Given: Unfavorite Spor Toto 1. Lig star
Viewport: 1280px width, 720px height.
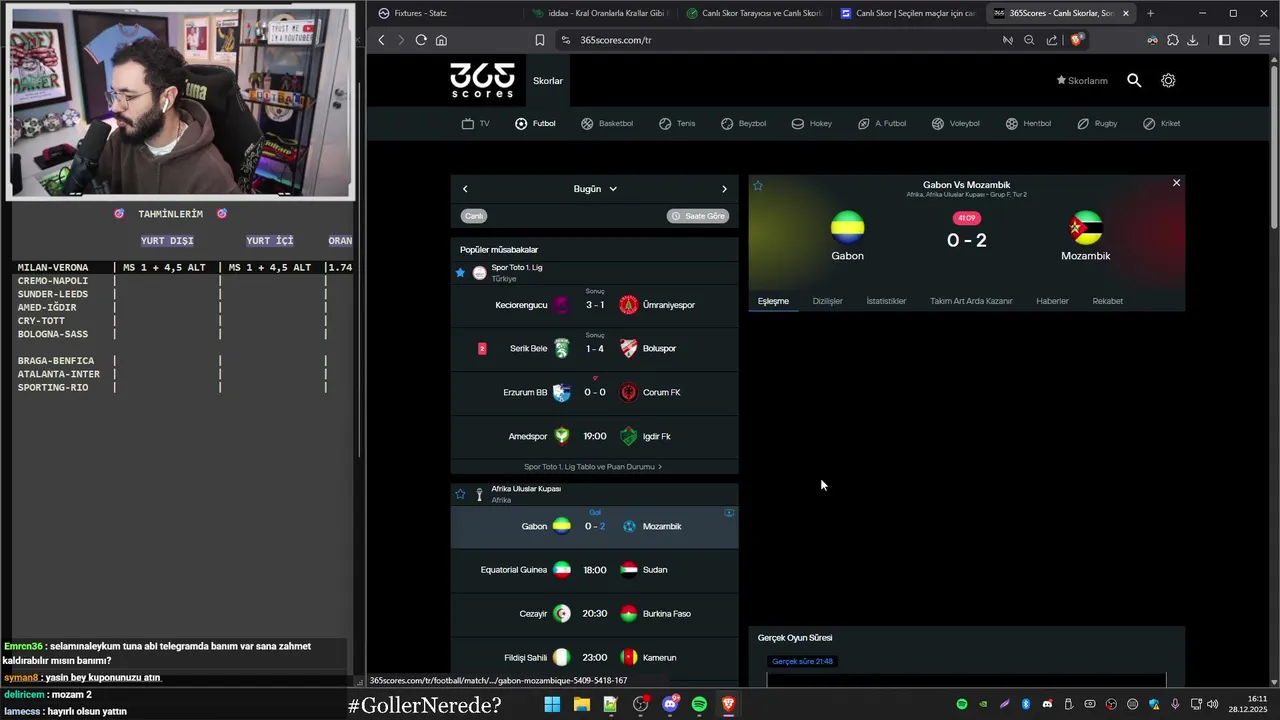Looking at the screenshot, I should [x=460, y=272].
